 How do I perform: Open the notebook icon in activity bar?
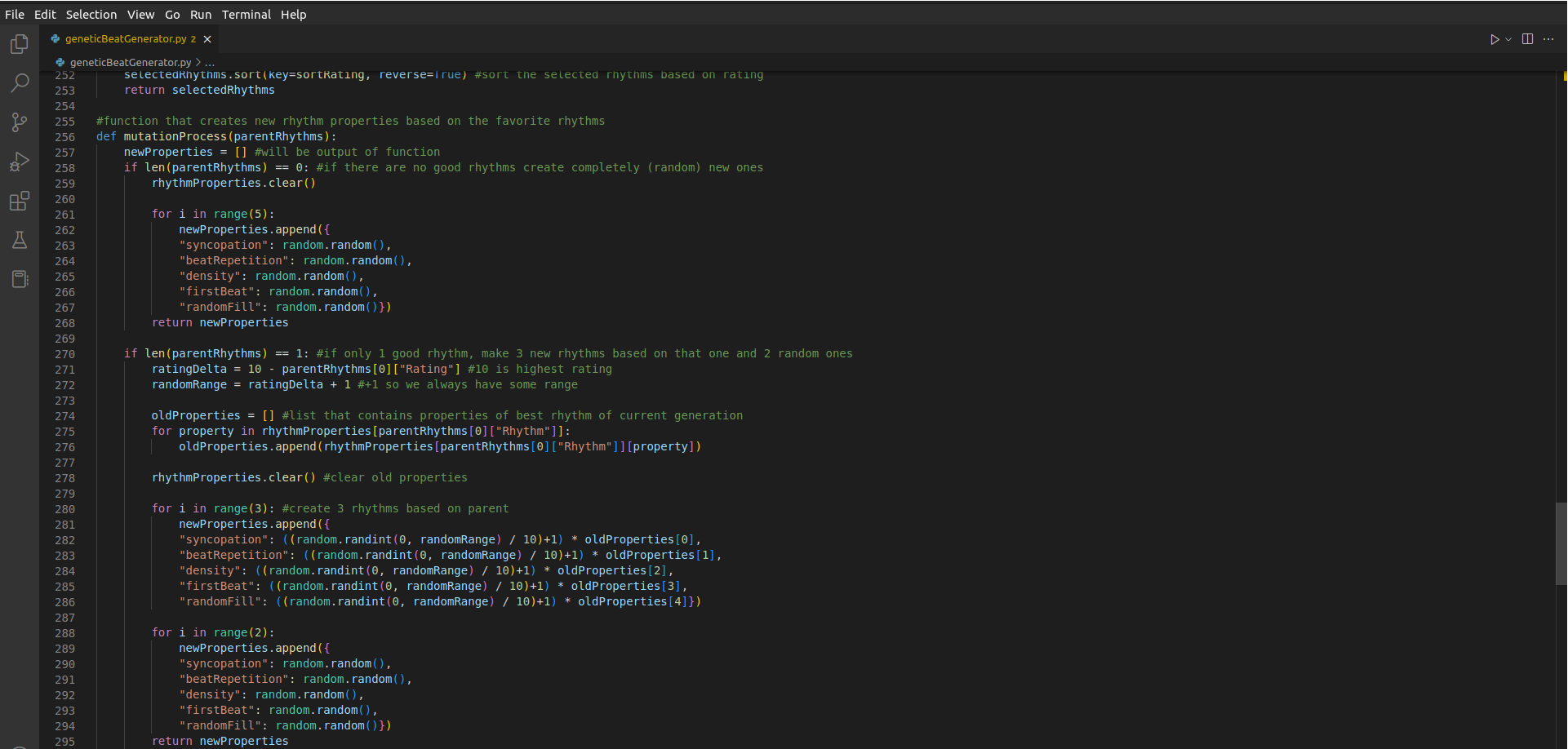pos(20,279)
